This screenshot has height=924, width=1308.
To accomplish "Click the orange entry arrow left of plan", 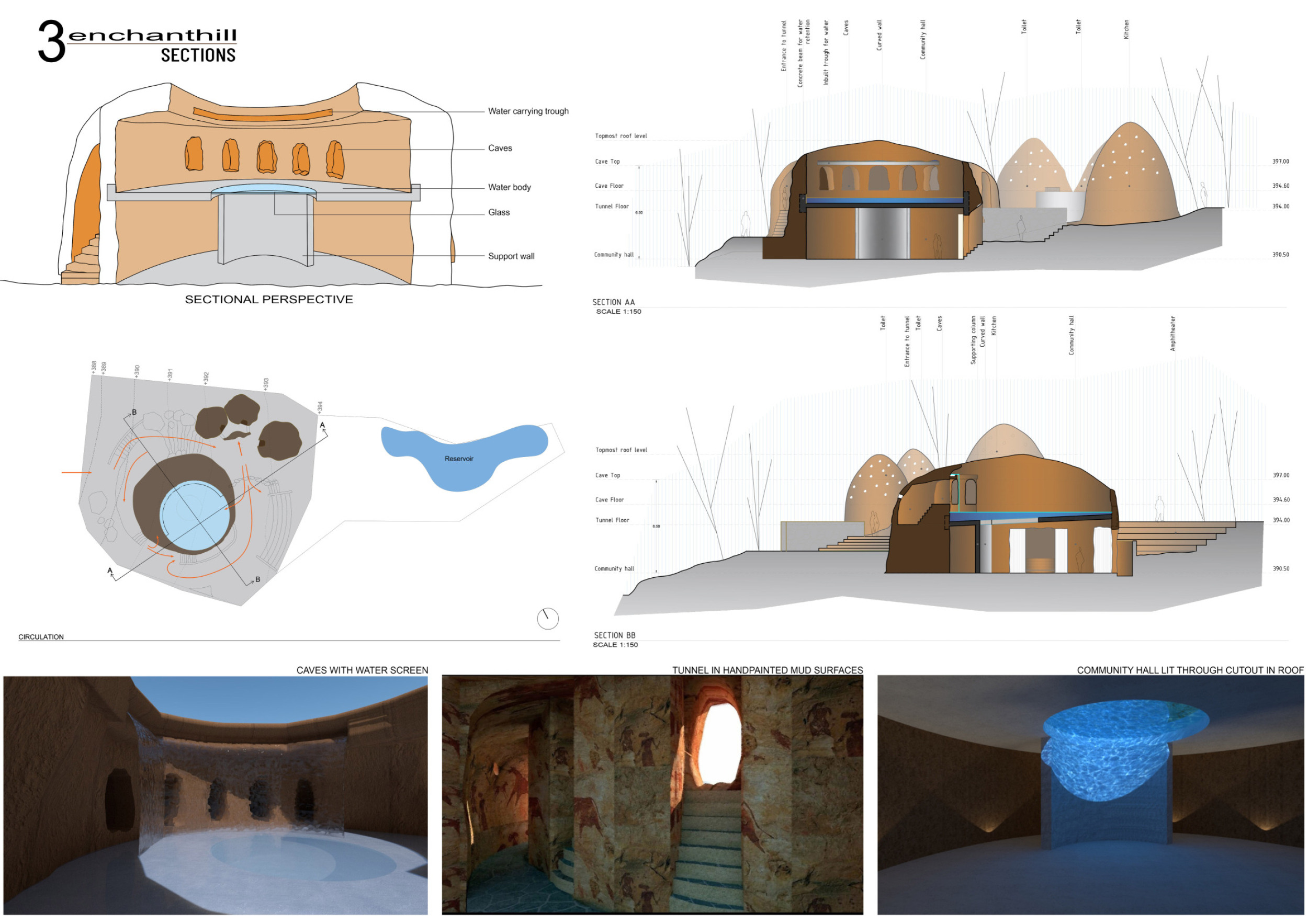I will pos(76,472).
